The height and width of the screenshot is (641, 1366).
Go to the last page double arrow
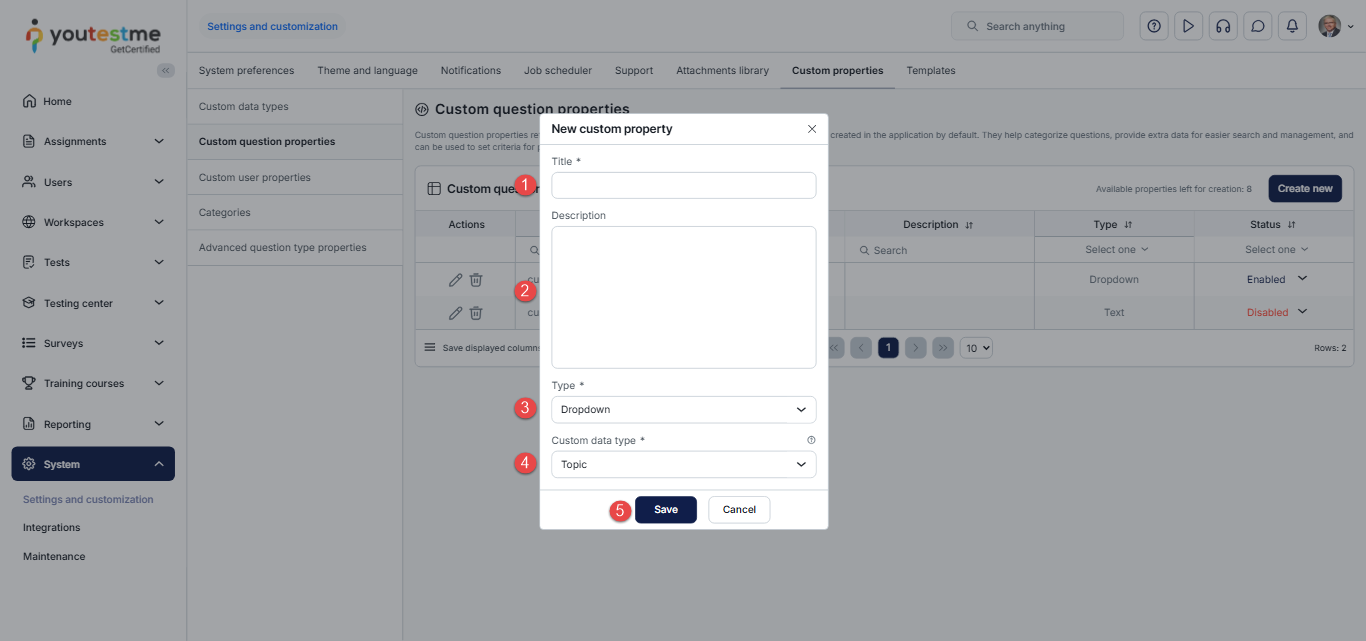[942, 348]
